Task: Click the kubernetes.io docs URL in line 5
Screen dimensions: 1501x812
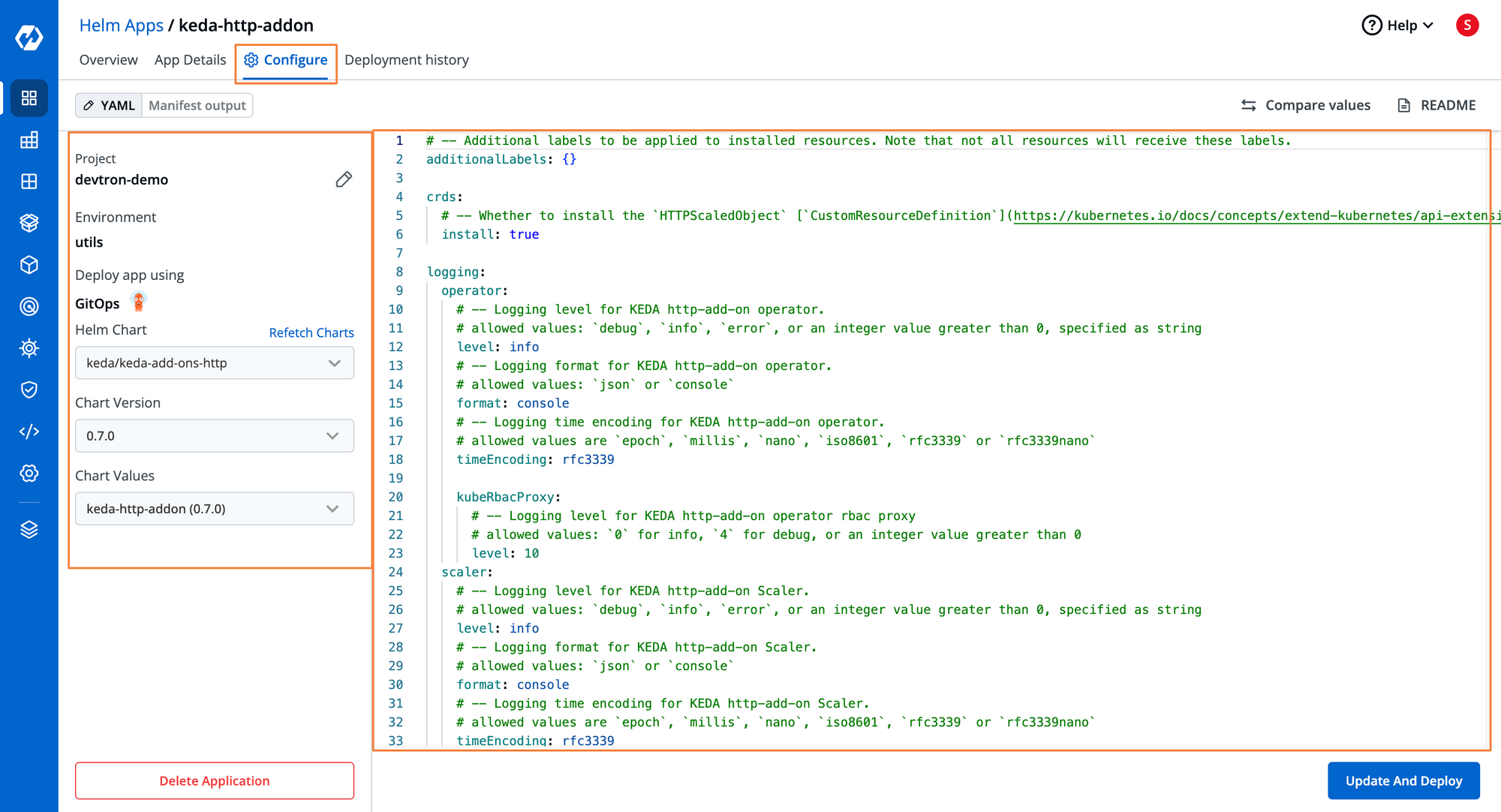Action: point(1256,216)
